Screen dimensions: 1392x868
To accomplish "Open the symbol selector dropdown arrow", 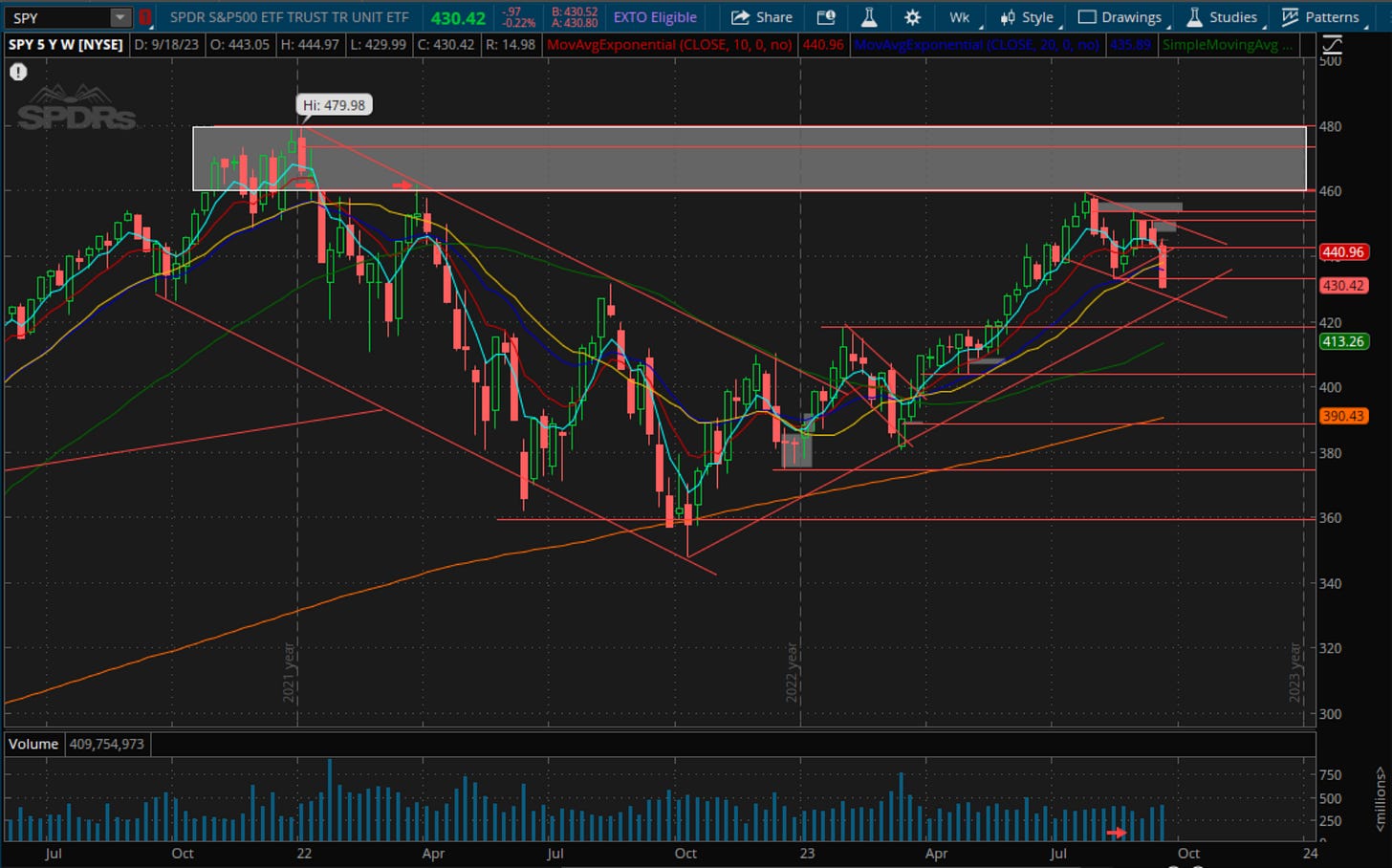I will [x=120, y=17].
